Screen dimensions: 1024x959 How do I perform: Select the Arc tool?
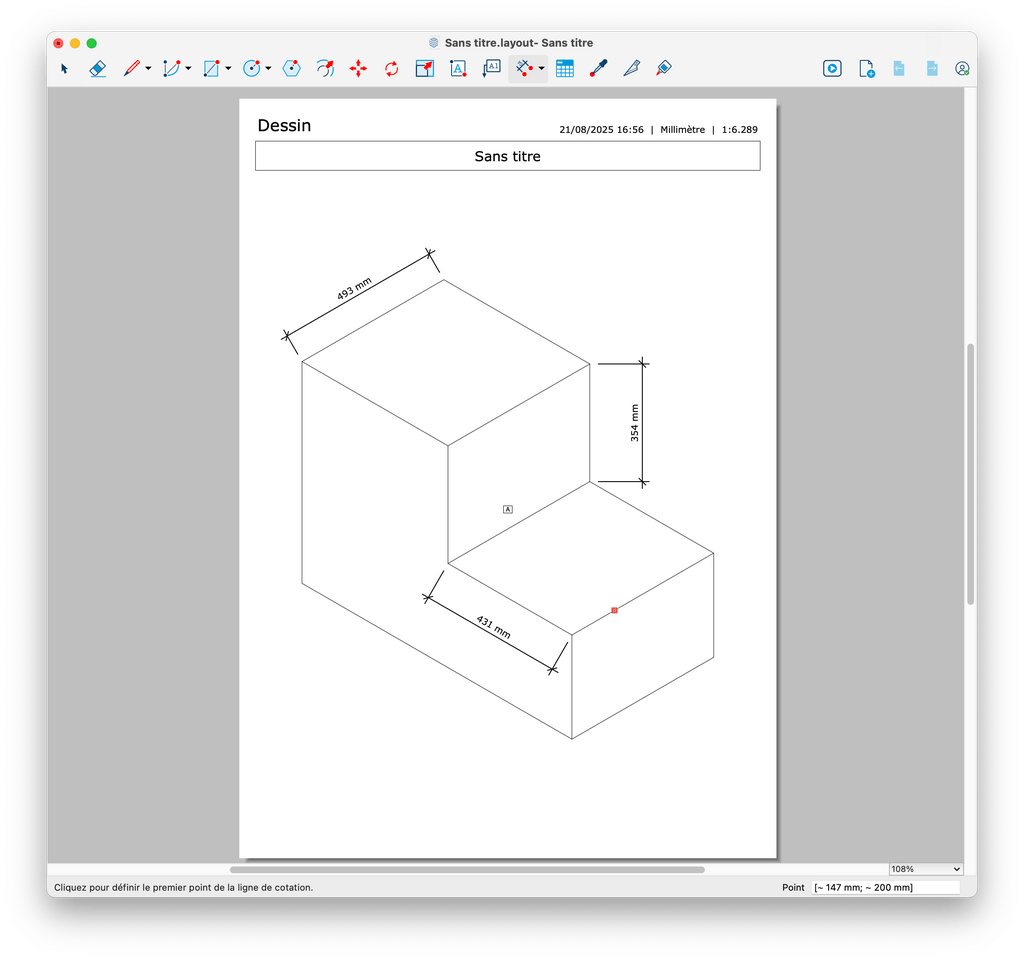pyautogui.click(x=171, y=69)
